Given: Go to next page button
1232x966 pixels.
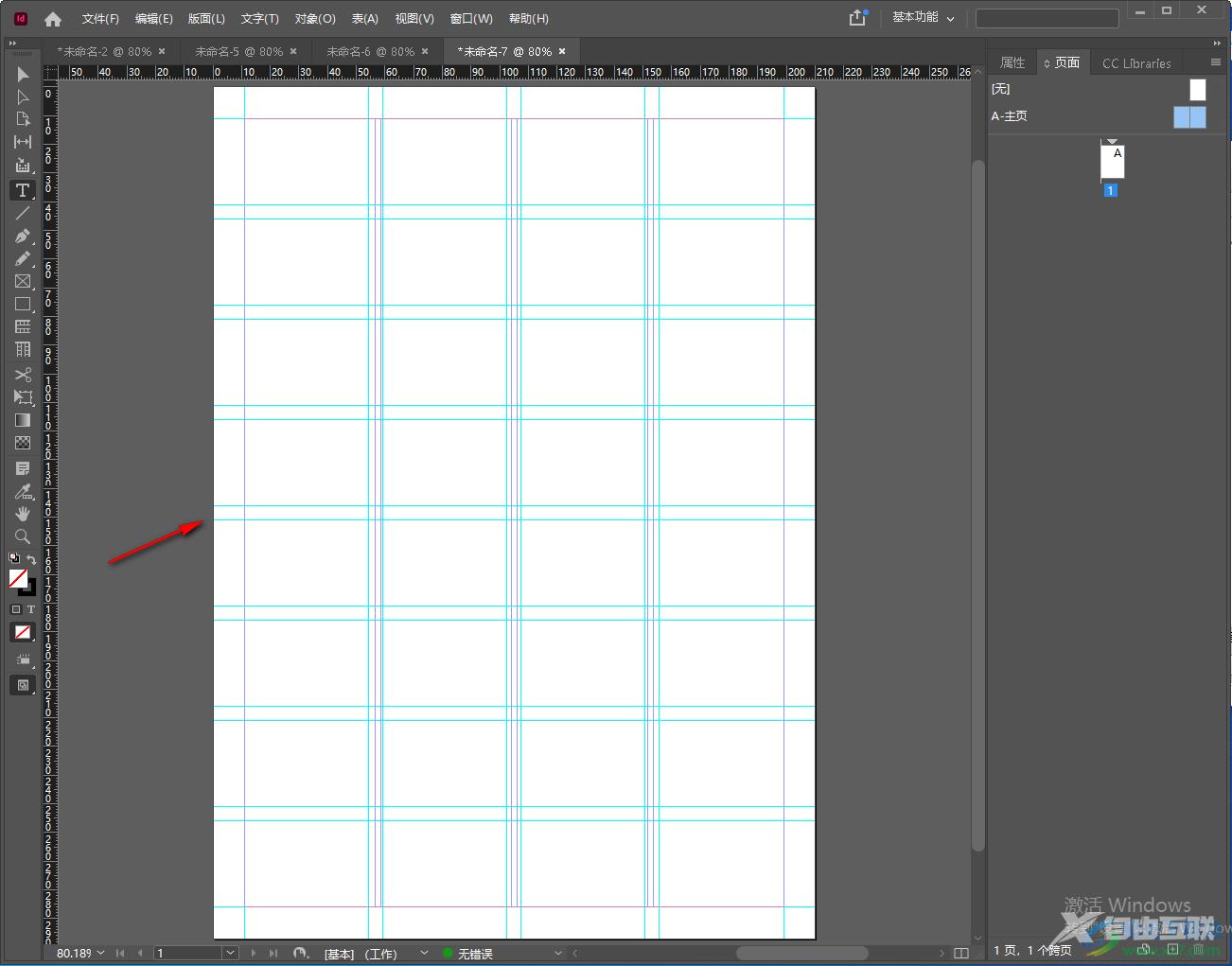Looking at the screenshot, I should coord(254,953).
